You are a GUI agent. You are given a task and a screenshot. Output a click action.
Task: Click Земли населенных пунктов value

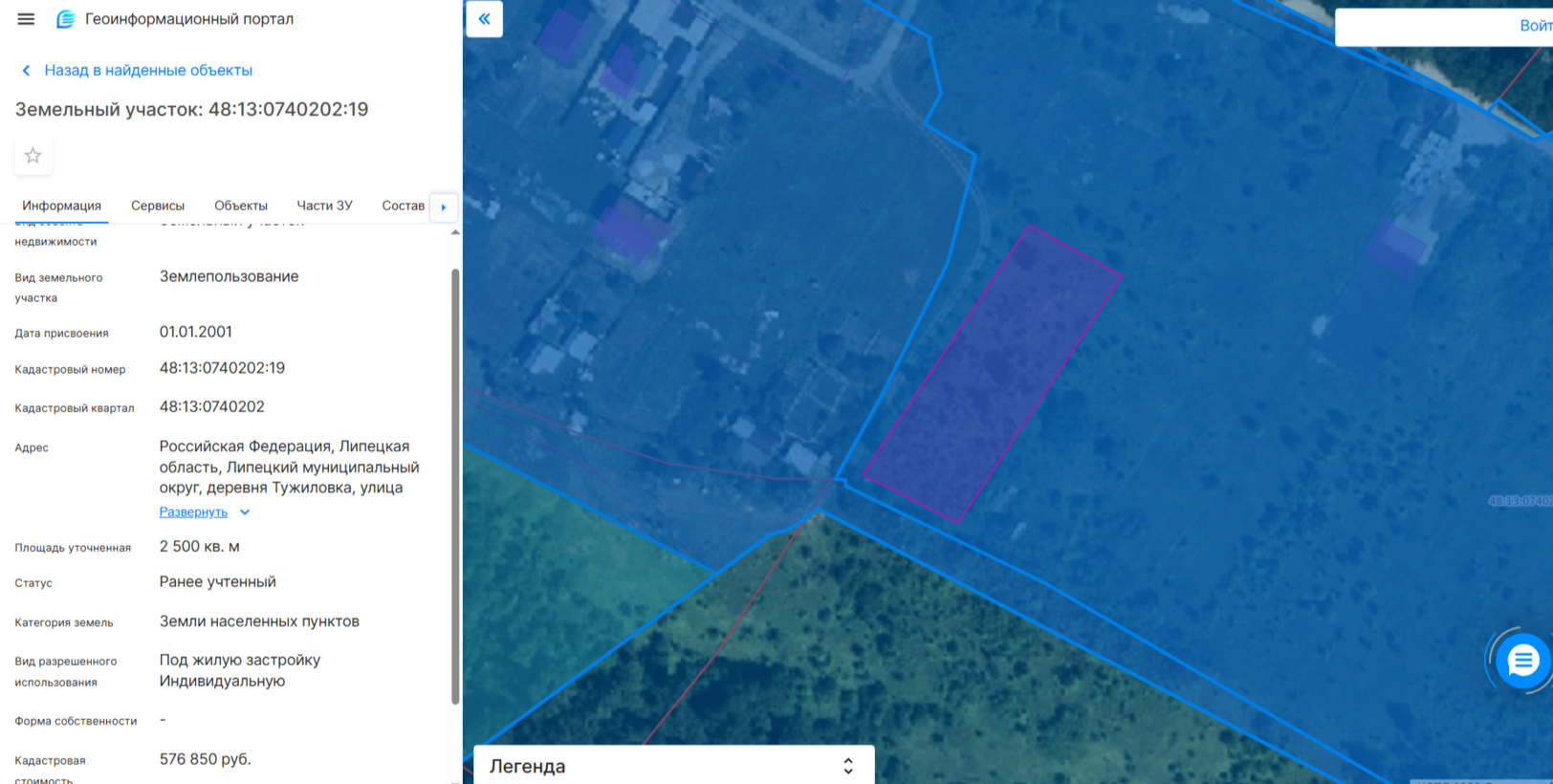coord(259,621)
